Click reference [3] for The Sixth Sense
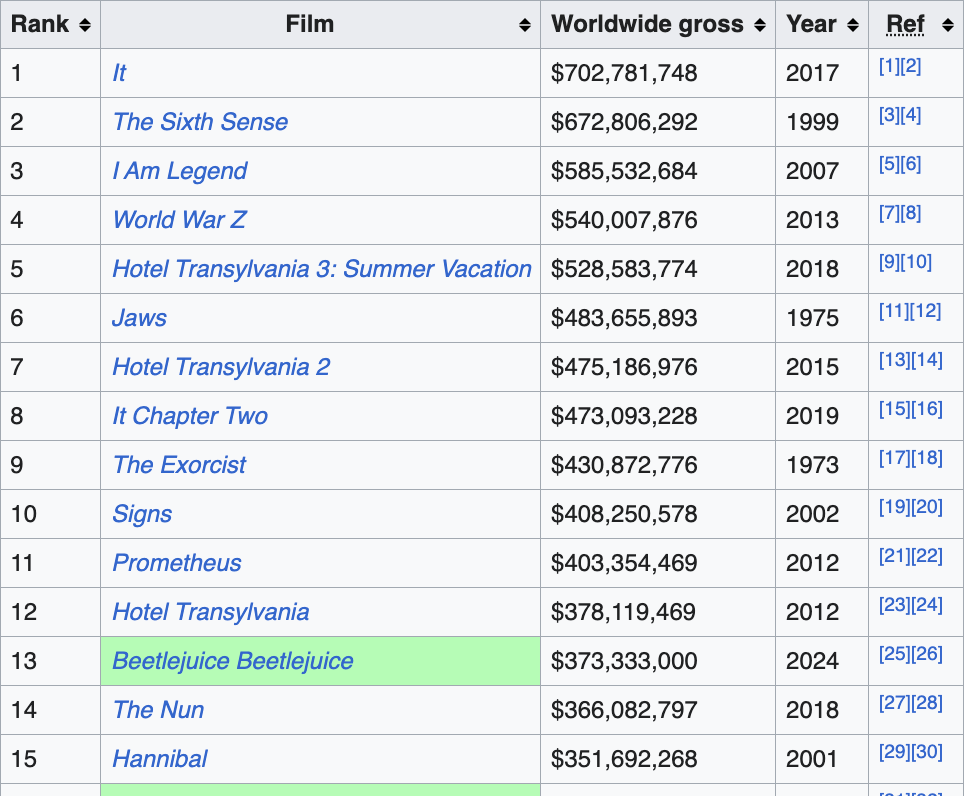This screenshot has height=796, width=964. pos(889,115)
